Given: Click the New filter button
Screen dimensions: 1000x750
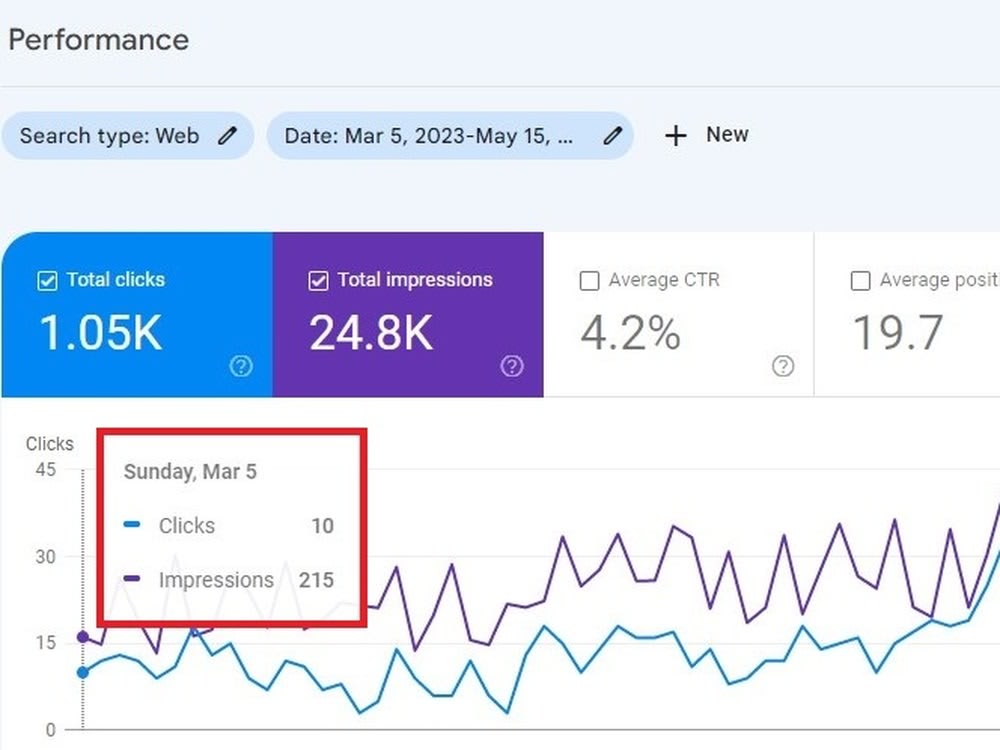Looking at the screenshot, I should (x=707, y=135).
